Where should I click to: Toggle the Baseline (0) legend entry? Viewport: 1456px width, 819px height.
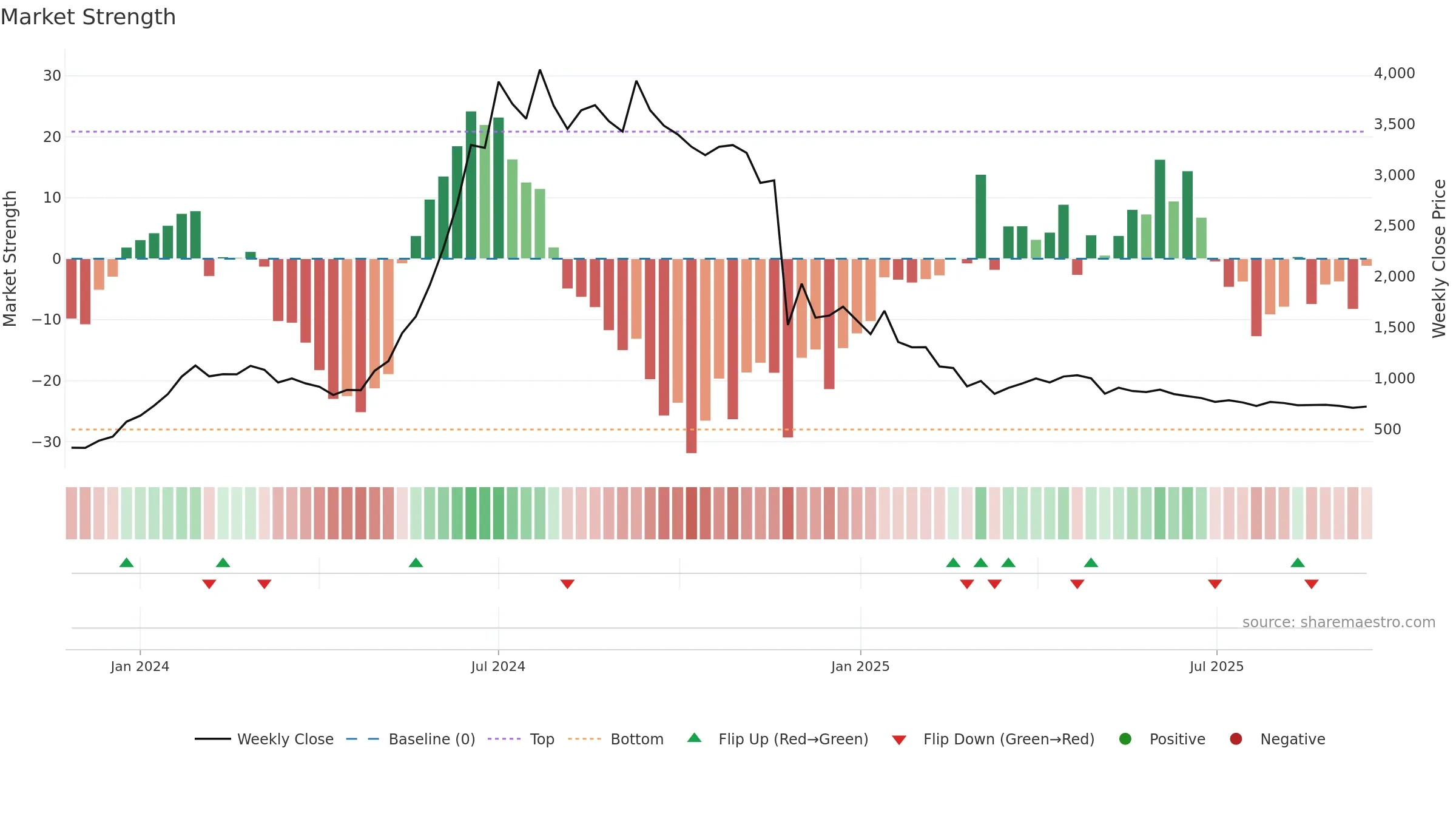411,739
